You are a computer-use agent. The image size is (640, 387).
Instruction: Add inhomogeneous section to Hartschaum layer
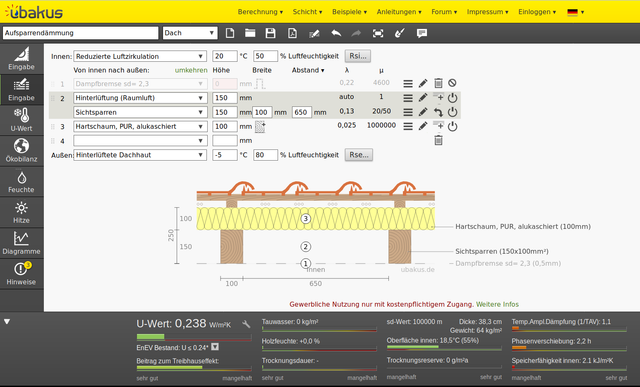(260, 127)
